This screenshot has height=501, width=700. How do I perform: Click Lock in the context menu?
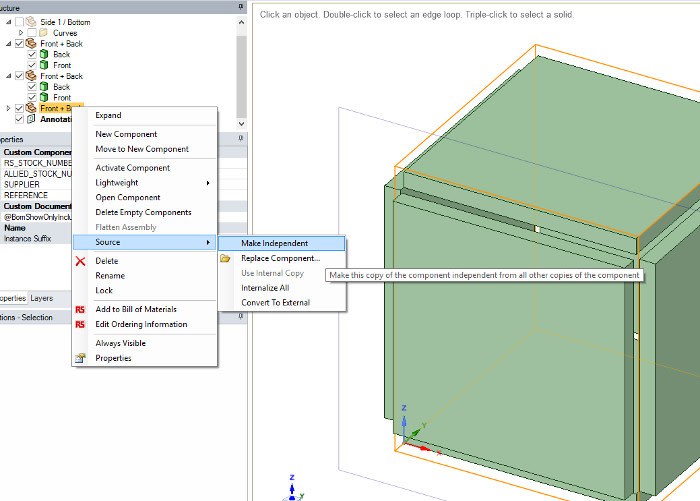[x=145, y=290]
